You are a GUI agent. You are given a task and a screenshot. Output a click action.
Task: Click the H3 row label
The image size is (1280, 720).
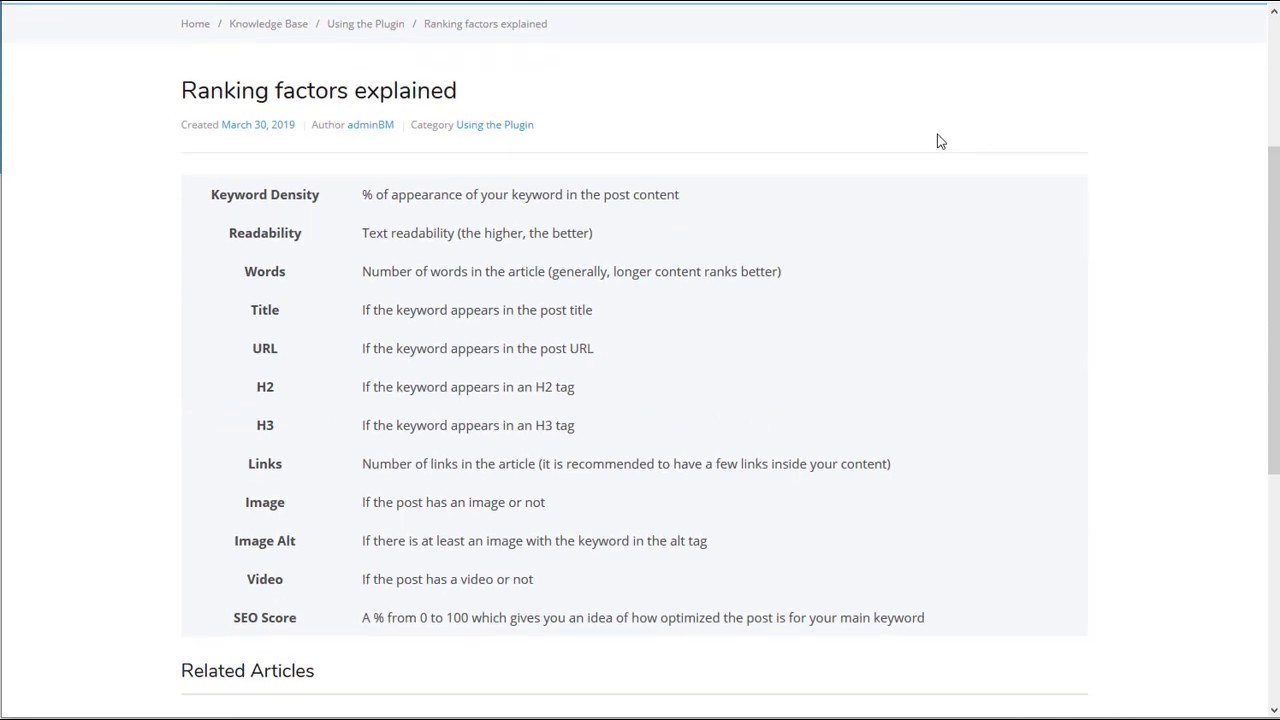coord(265,426)
